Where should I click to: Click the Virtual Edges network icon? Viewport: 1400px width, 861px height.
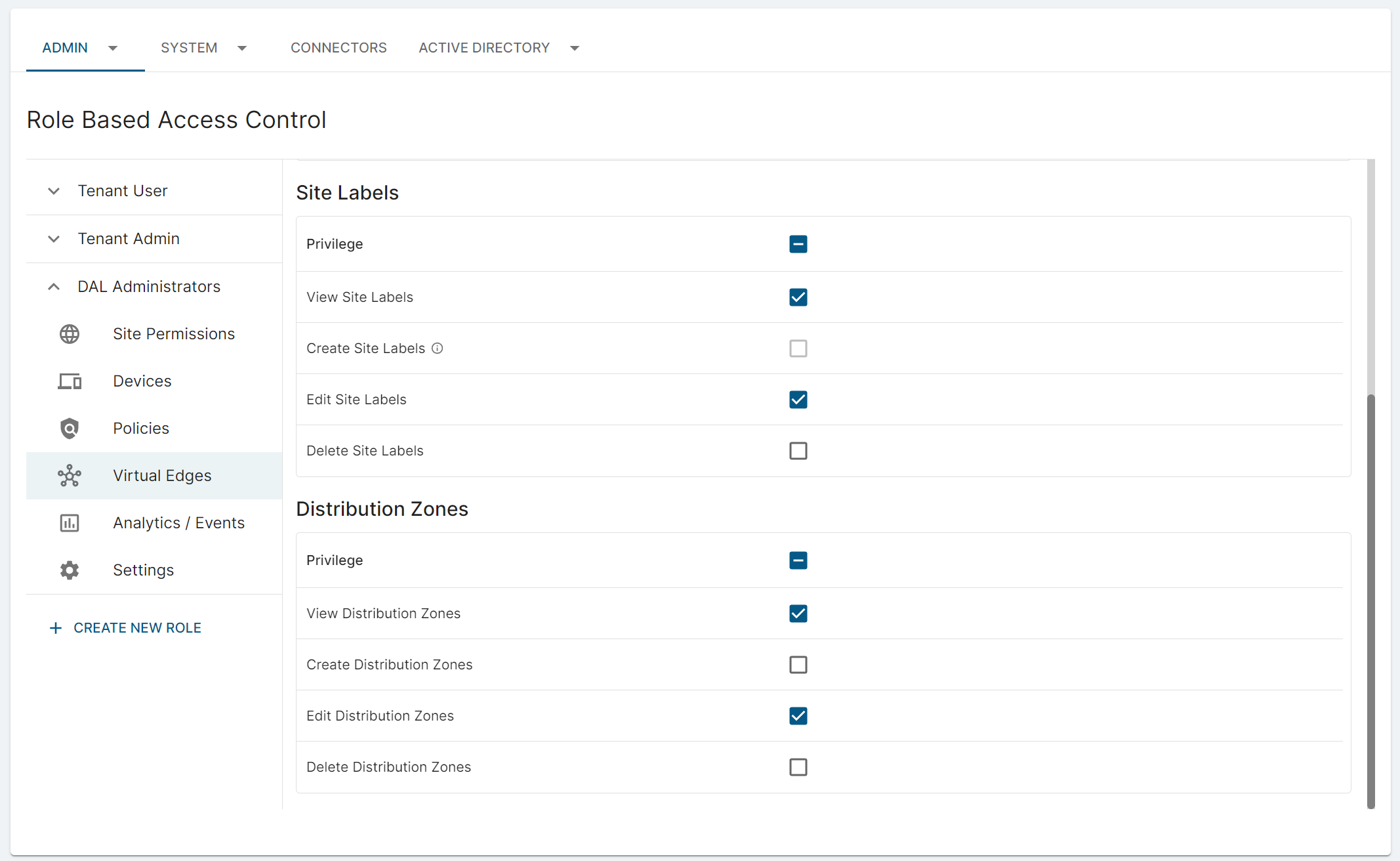[x=70, y=476]
